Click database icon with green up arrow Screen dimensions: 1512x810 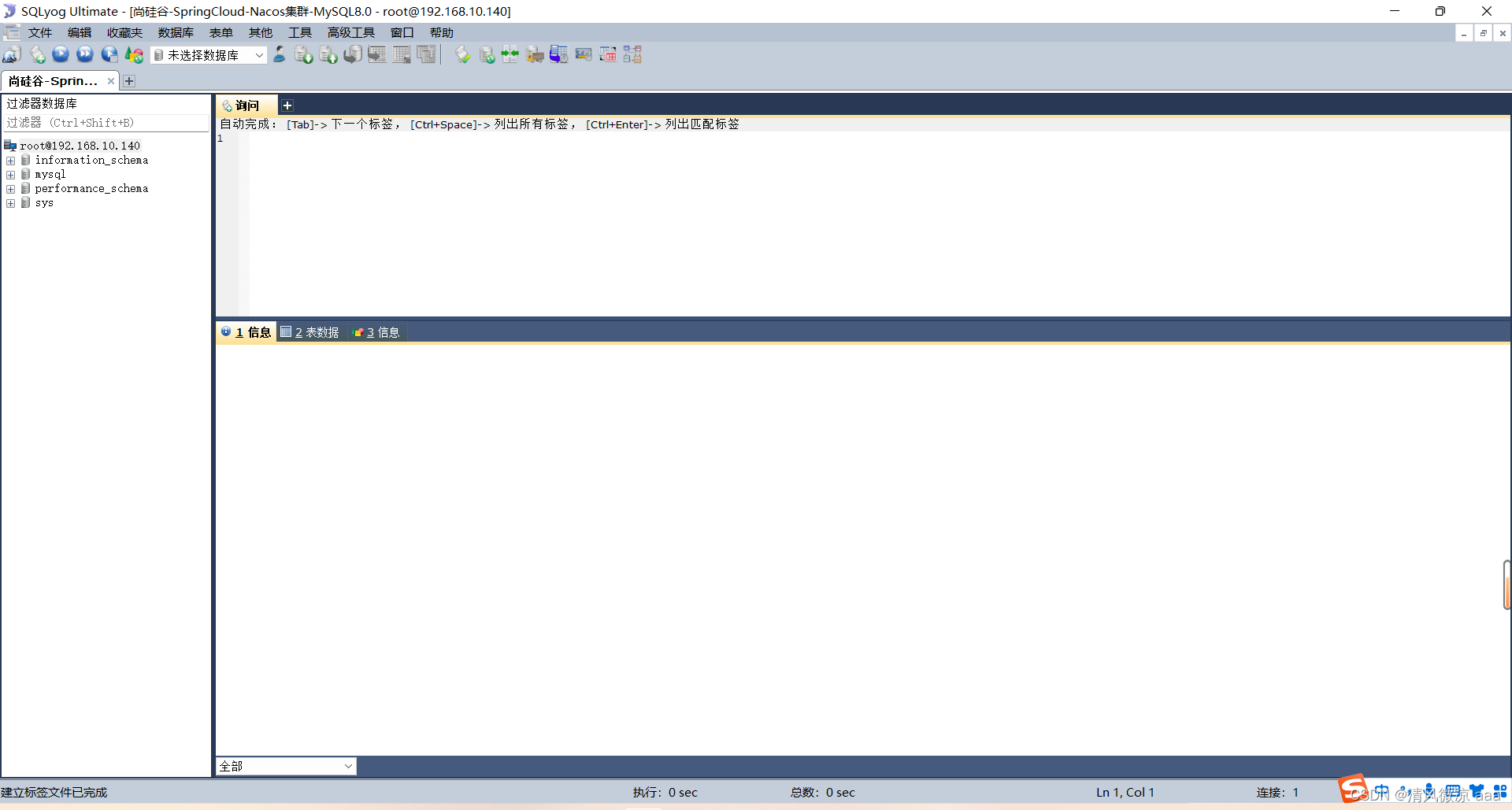(328, 54)
